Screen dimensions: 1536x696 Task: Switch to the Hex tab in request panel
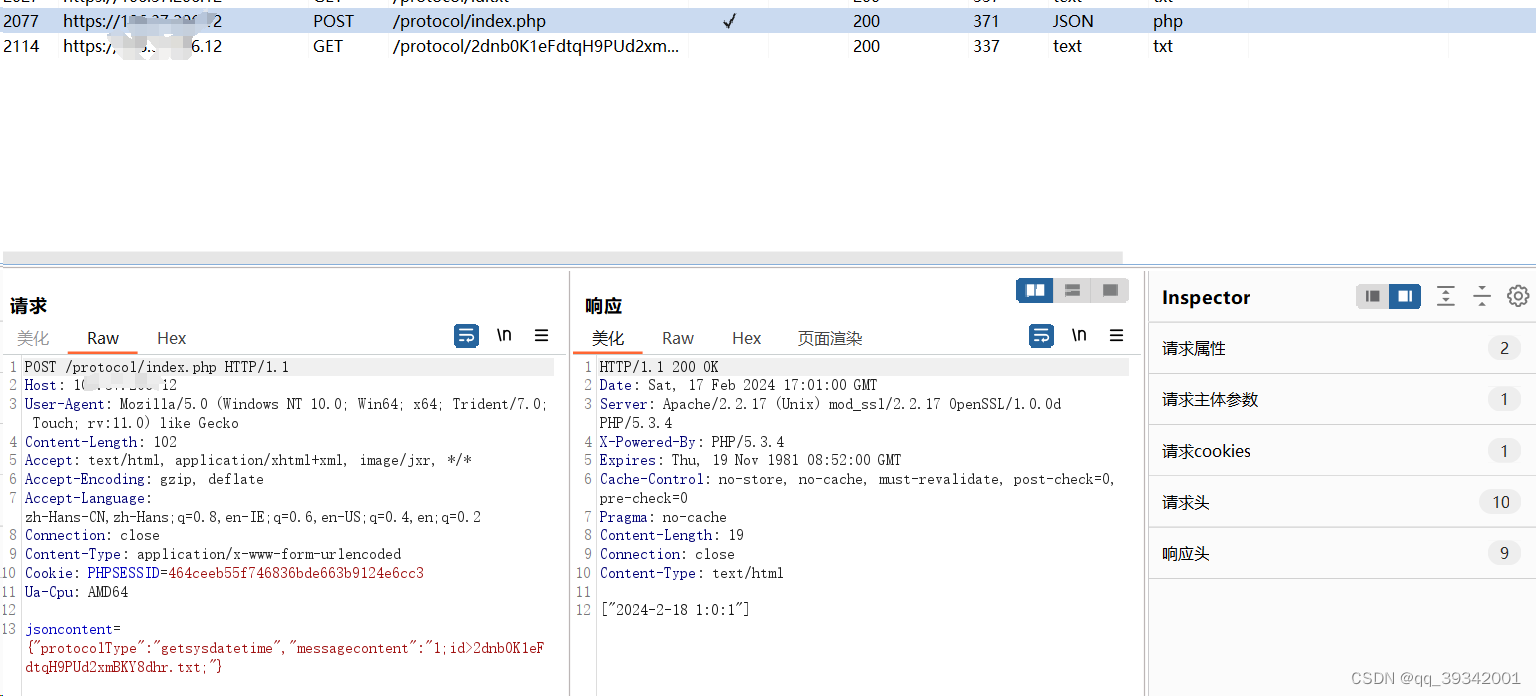coord(170,338)
